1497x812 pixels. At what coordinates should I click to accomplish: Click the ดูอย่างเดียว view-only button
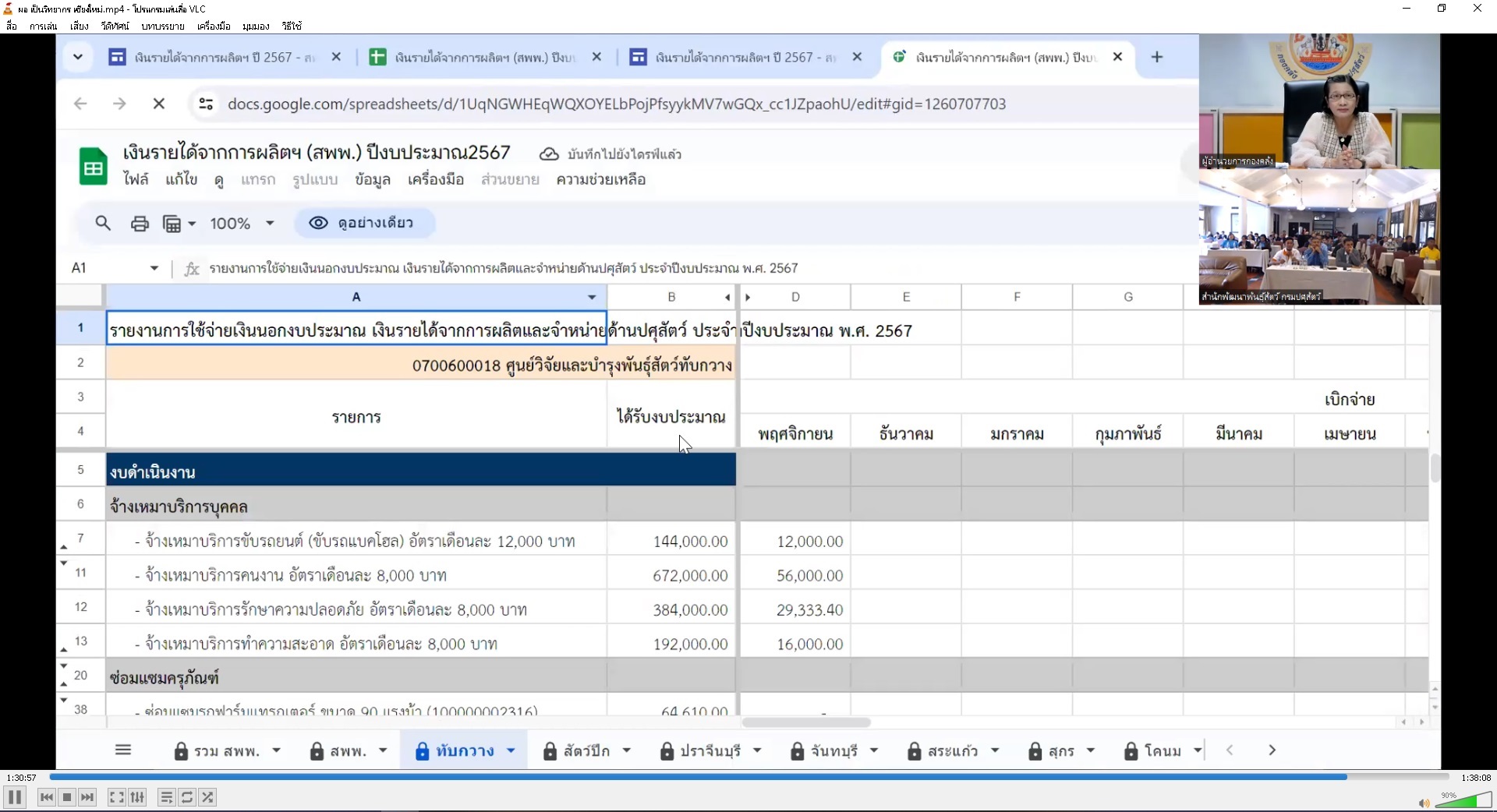click(x=364, y=224)
